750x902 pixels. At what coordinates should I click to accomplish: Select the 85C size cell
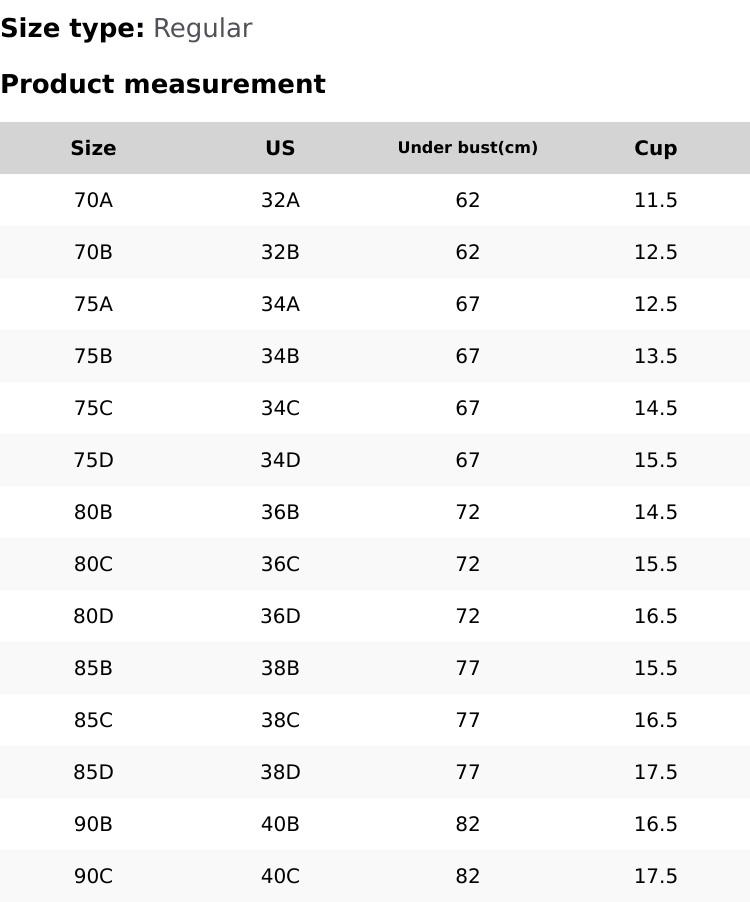(93, 720)
